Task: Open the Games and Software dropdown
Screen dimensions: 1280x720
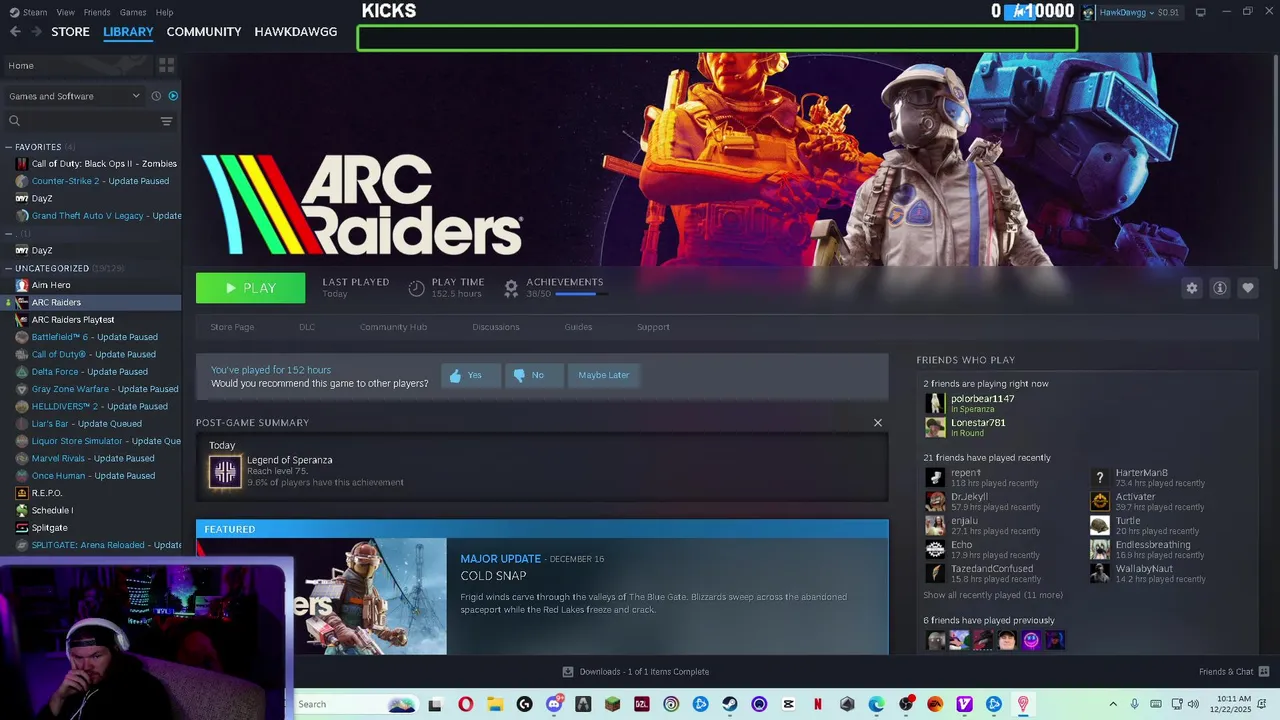Action: [74, 96]
